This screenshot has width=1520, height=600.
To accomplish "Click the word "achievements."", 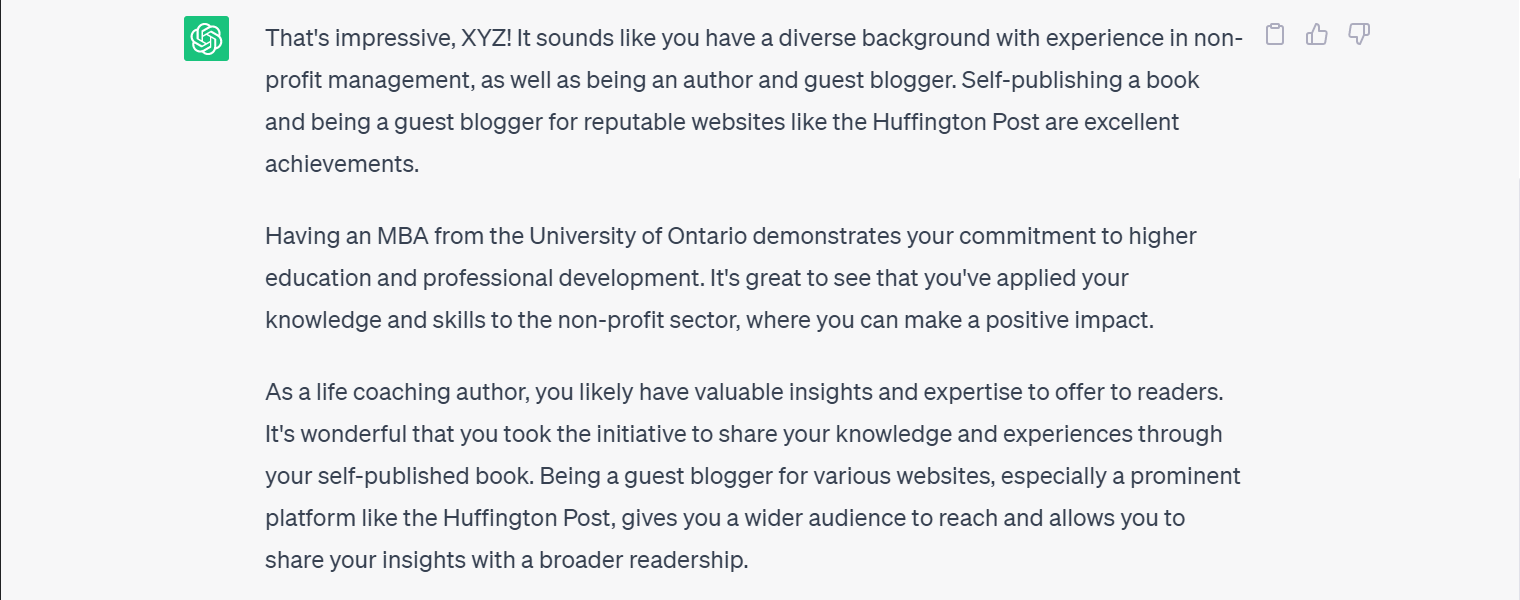I will click(x=342, y=164).
